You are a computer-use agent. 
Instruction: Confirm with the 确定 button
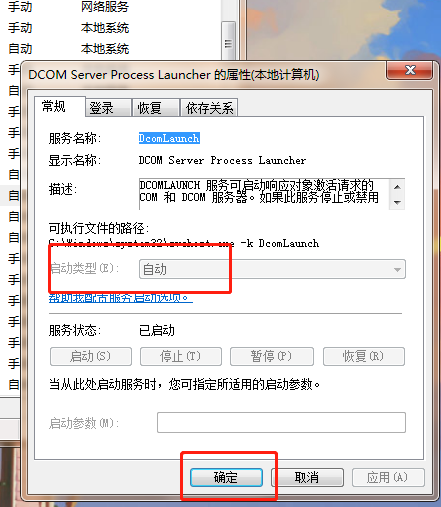pos(226,477)
